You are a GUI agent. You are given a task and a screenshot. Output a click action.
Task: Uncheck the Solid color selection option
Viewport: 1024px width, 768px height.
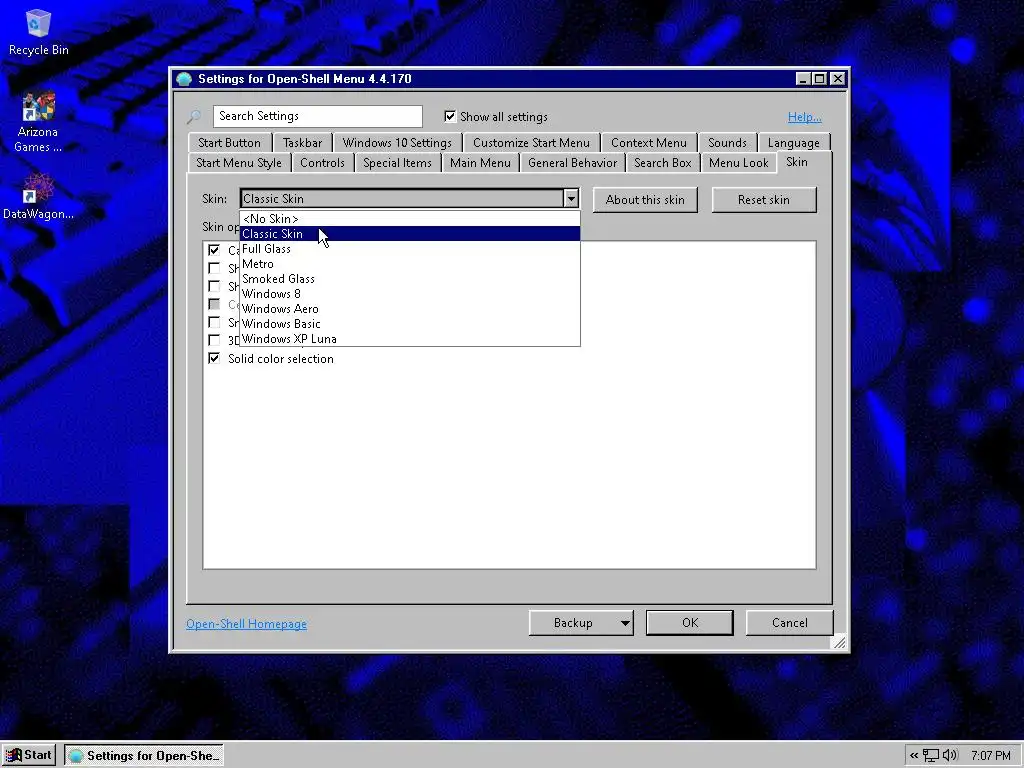[x=214, y=358]
